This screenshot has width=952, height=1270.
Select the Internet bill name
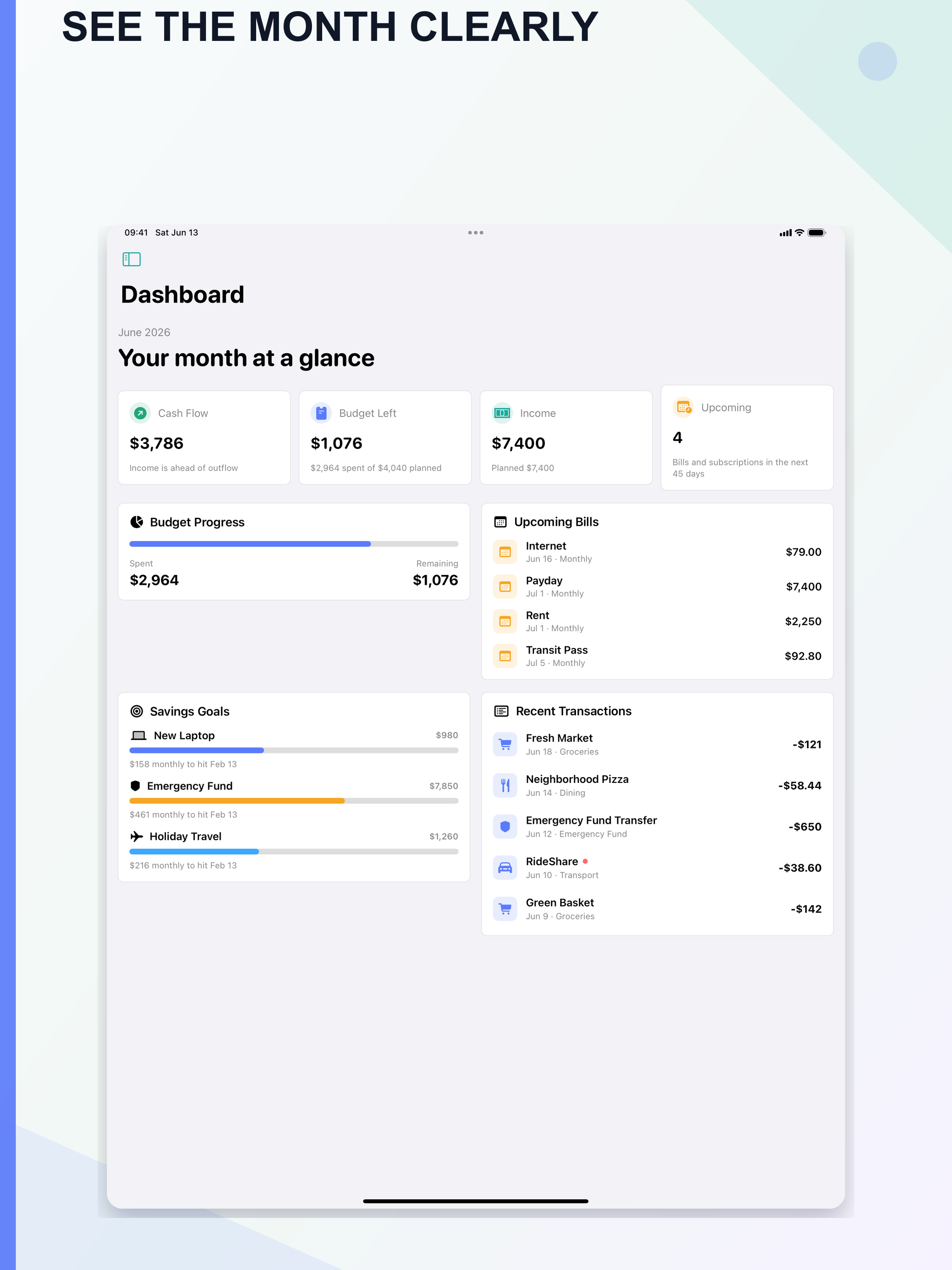point(546,546)
